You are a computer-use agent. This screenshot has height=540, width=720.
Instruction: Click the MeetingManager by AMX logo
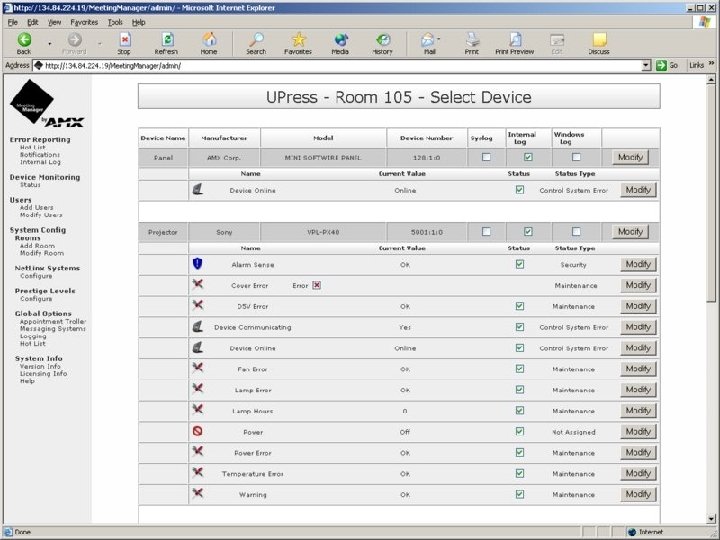pos(46,103)
